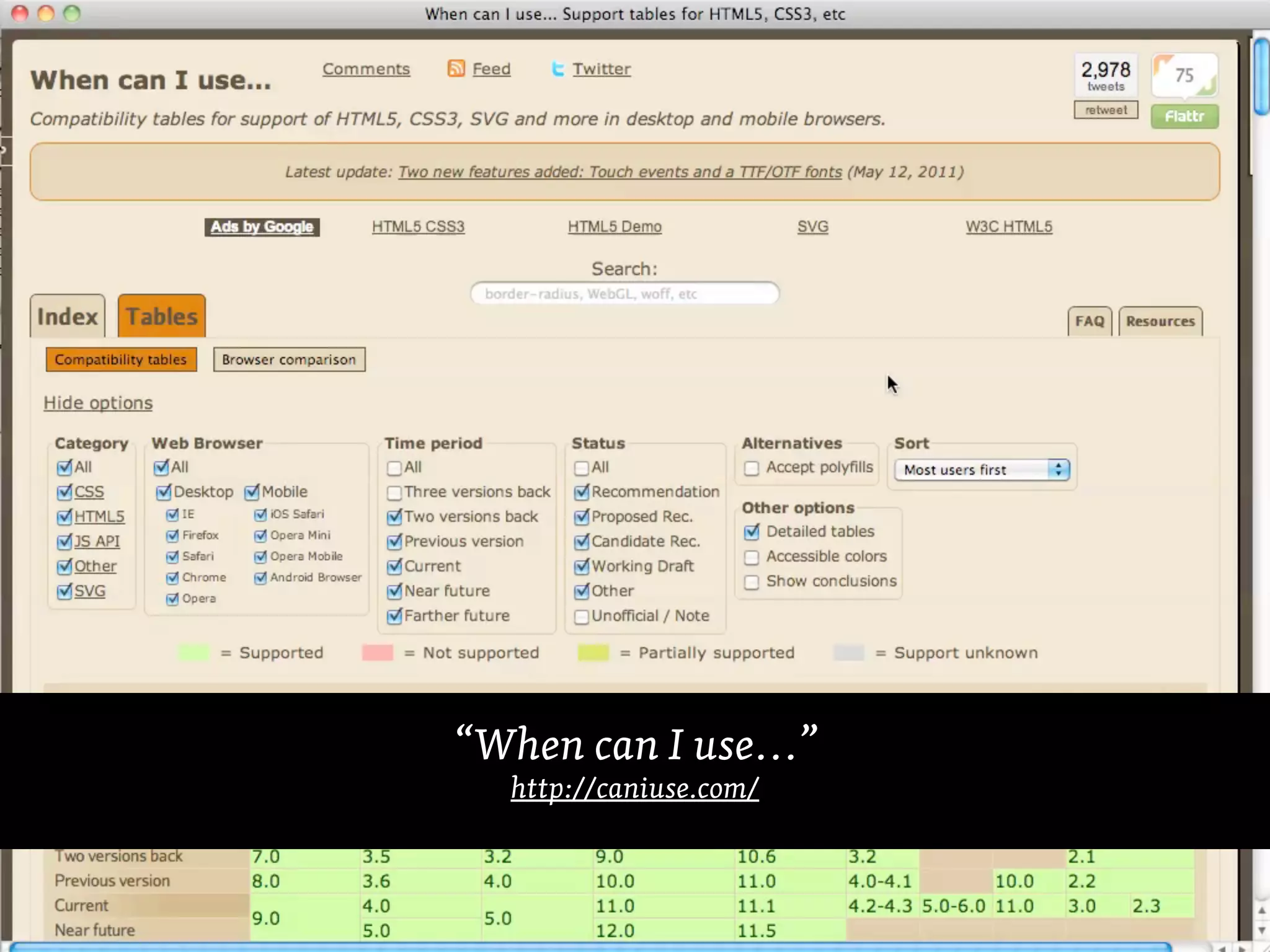Click the 2,978 tweets counter

coord(1106,76)
